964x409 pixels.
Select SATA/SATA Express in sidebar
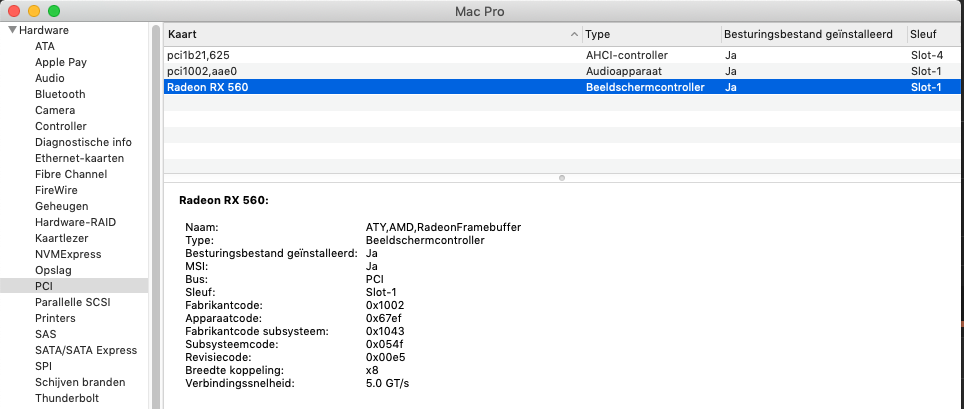(x=86, y=350)
